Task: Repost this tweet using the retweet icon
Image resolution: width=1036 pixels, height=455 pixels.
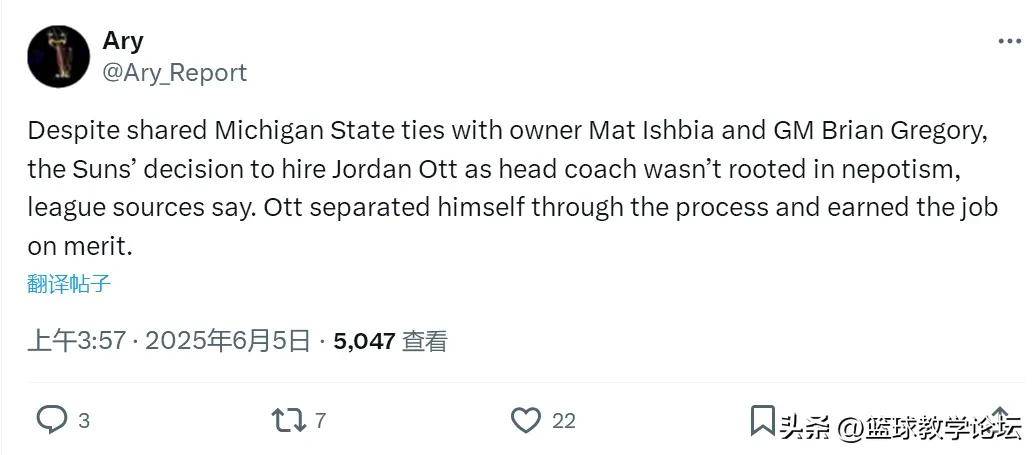Action: point(288,420)
